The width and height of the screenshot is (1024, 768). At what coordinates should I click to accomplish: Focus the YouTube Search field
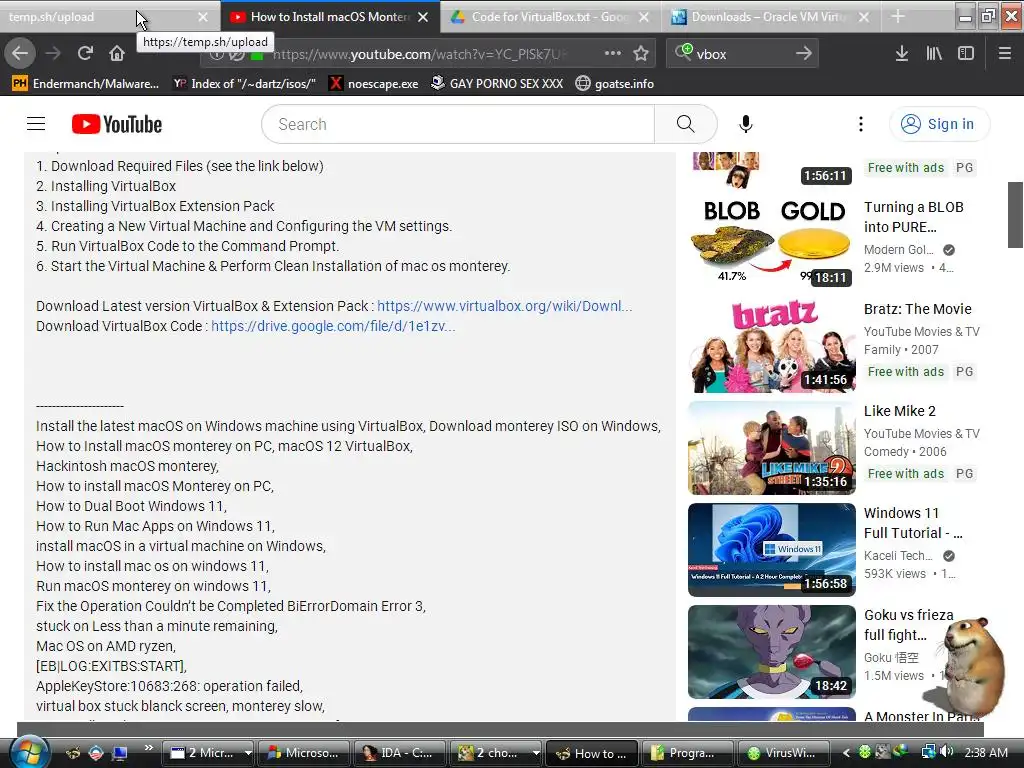(458, 124)
